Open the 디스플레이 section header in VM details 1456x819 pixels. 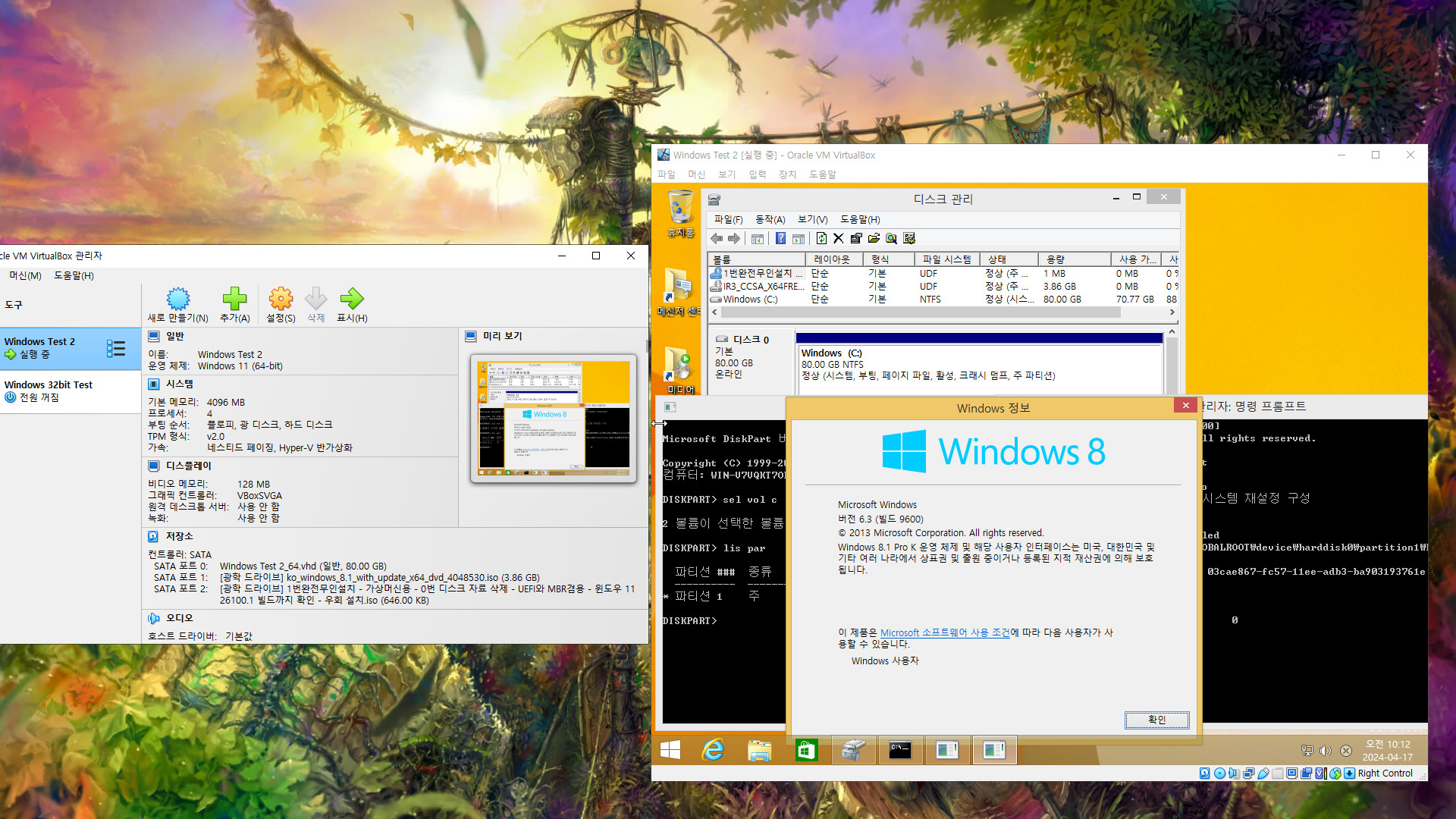(189, 466)
